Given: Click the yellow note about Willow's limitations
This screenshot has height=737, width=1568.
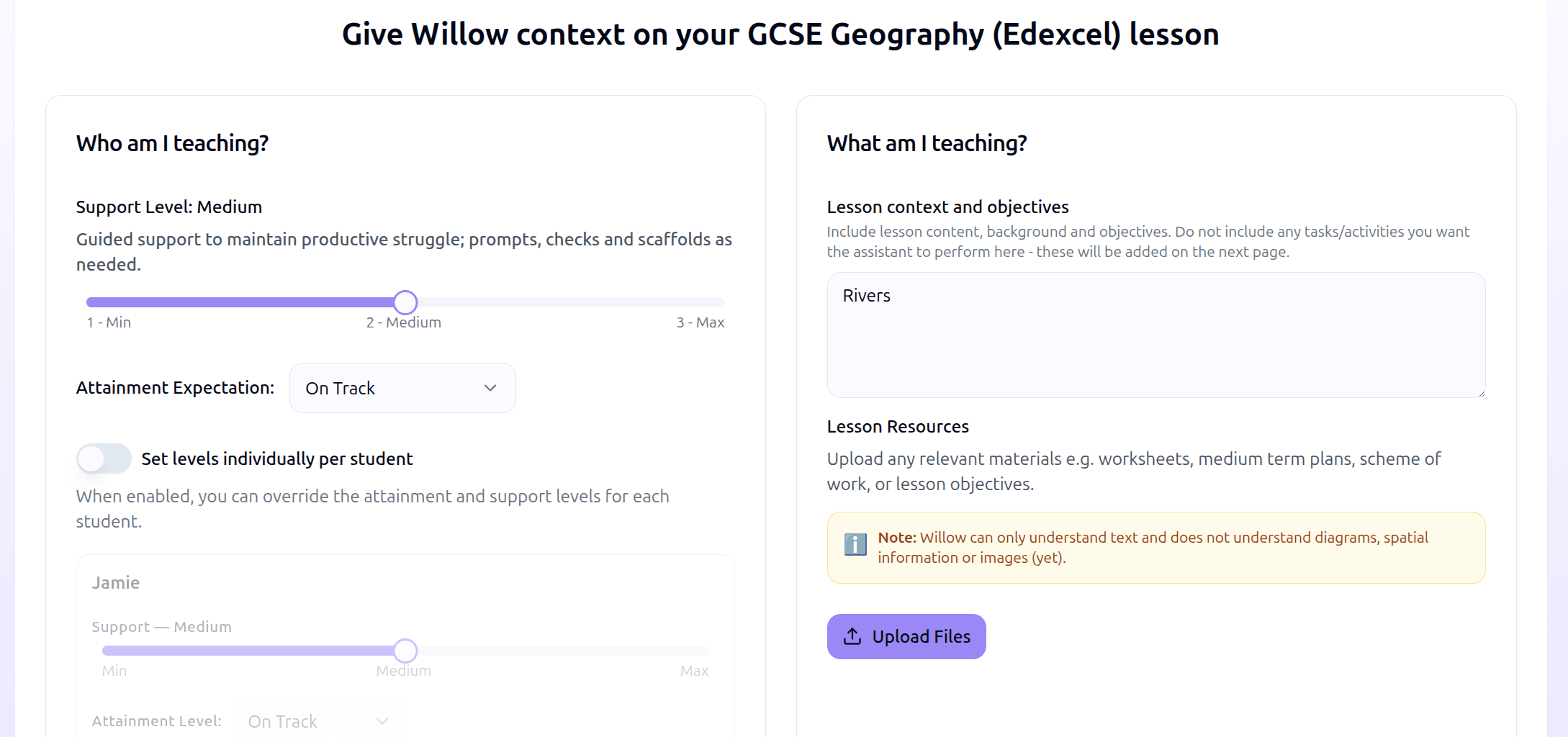Looking at the screenshot, I should pyautogui.click(x=1155, y=548).
